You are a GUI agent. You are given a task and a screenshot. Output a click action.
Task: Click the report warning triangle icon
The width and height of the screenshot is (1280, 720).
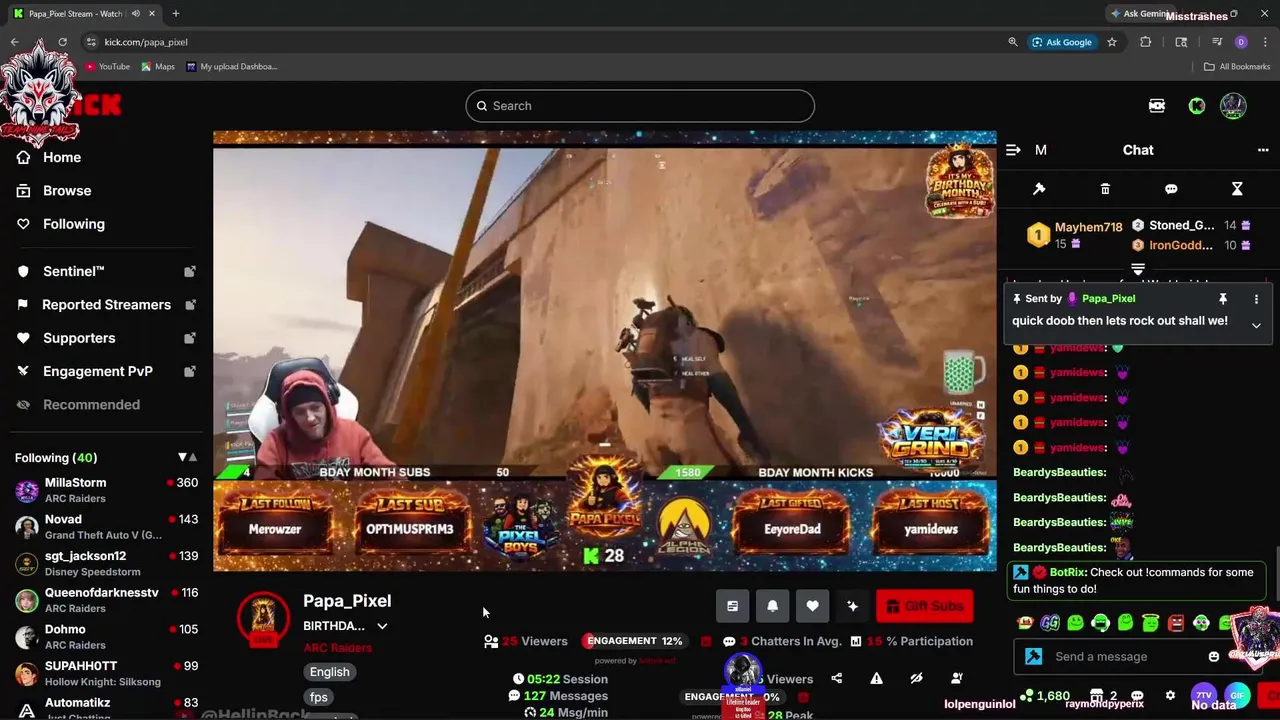pos(876,679)
